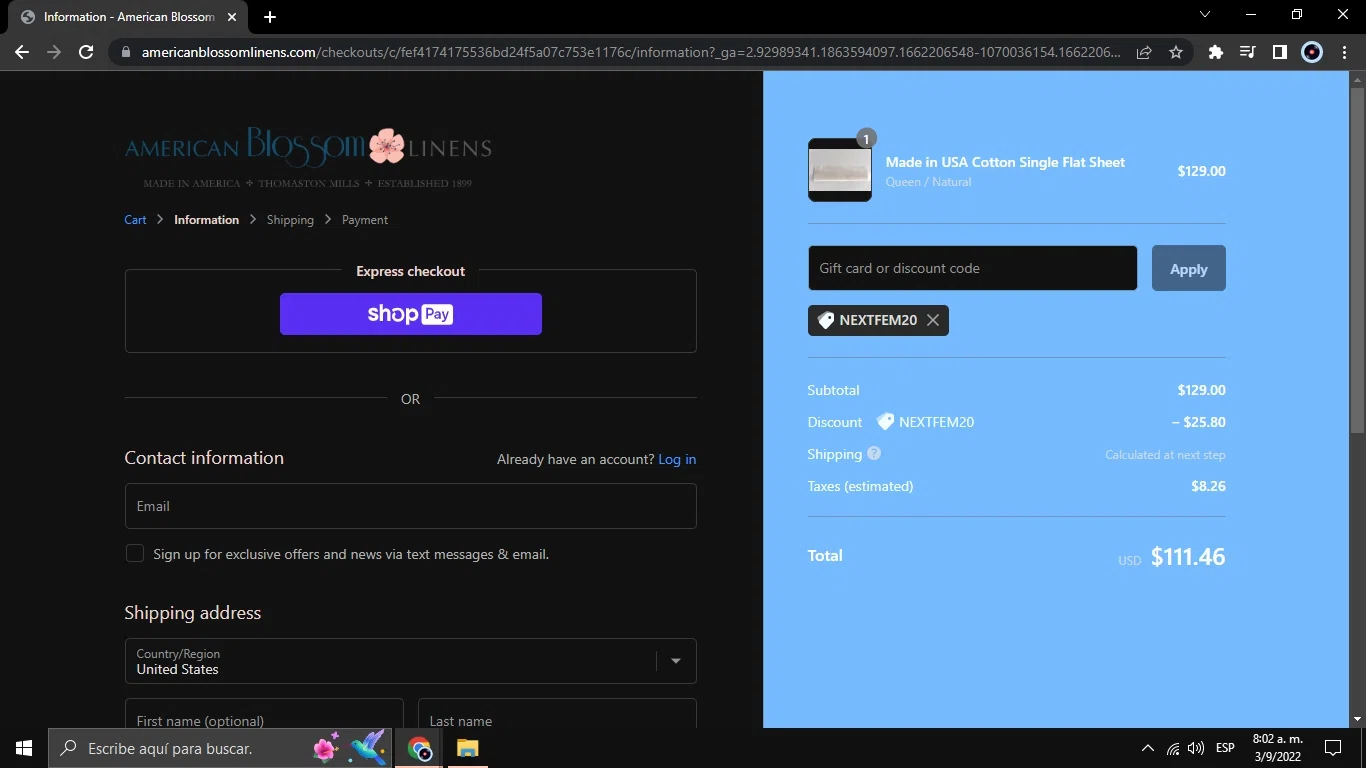Image resolution: width=1366 pixels, height=768 pixels.
Task: View site information lock icon
Action: (125, 52)
